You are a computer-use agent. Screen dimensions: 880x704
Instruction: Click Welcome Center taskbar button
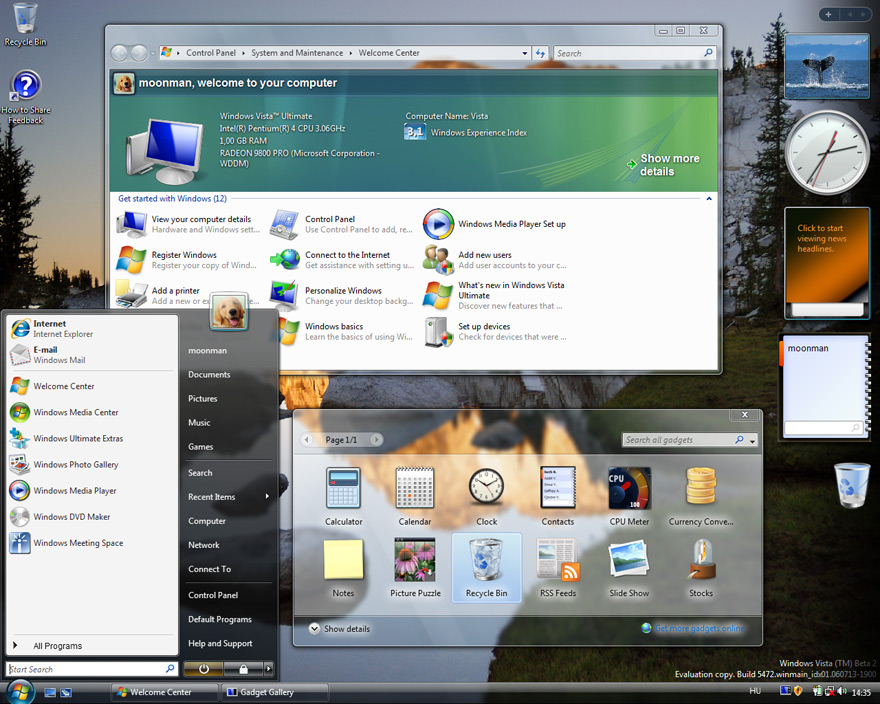[x=163, y=692]
